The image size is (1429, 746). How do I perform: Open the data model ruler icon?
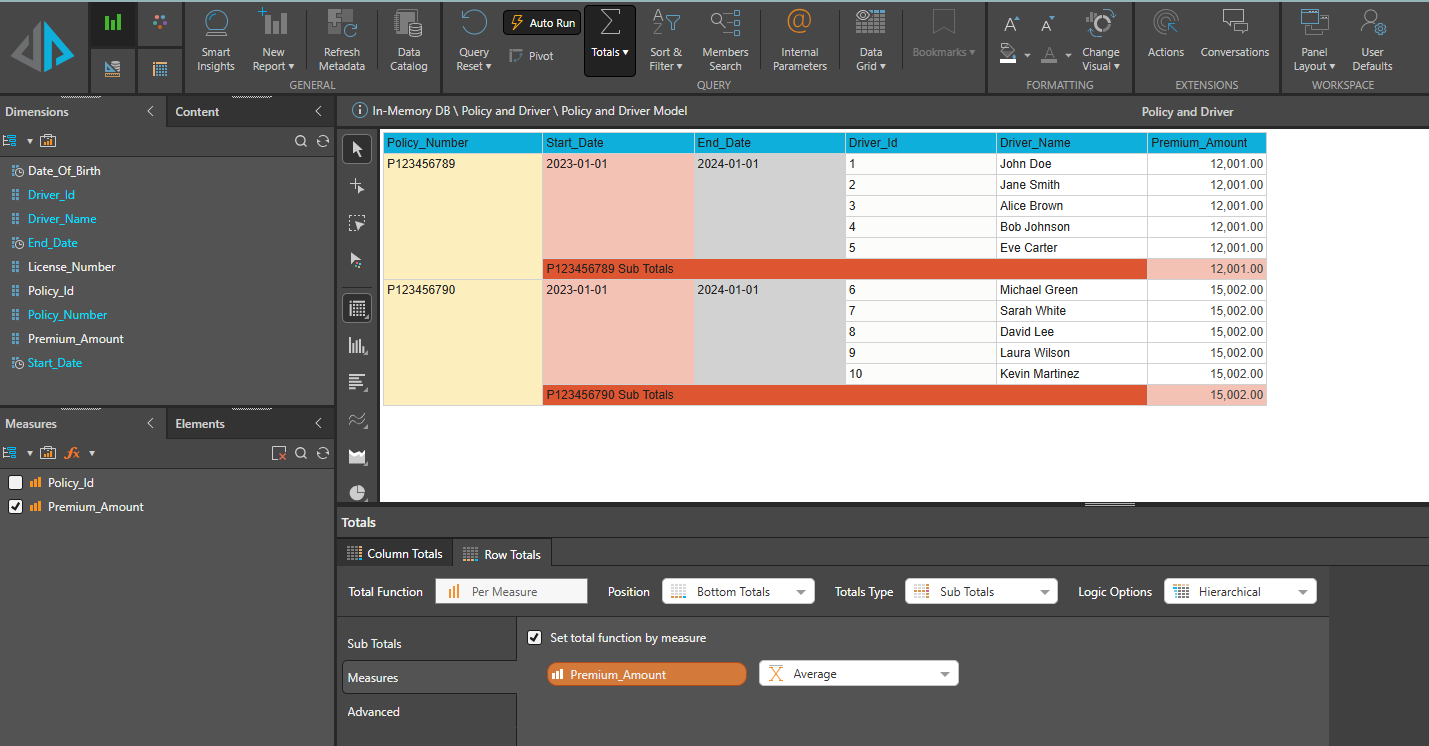click(x=113, y=69)
